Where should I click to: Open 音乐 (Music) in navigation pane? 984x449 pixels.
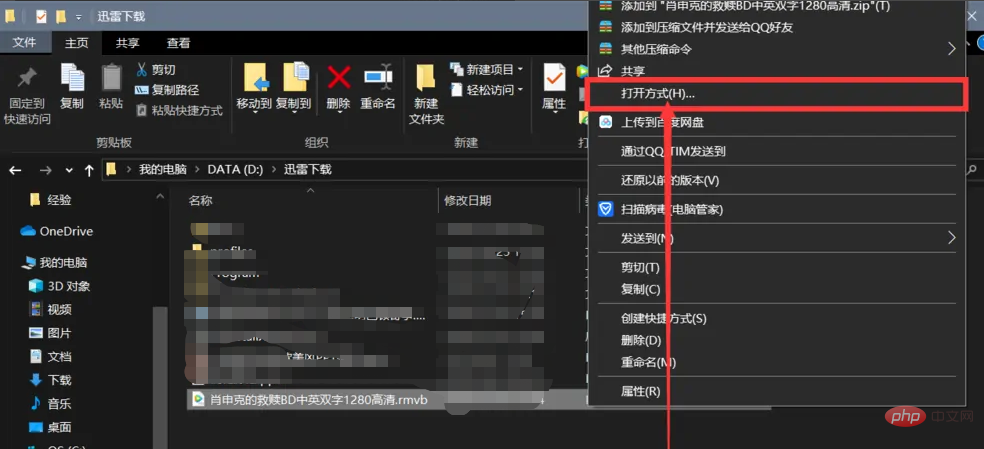51,404
